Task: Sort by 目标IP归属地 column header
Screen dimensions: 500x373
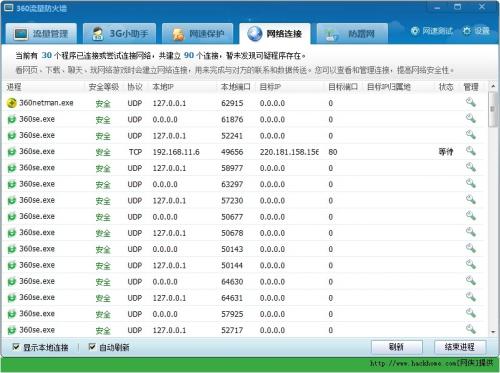Action: click(x=389, y=87)
